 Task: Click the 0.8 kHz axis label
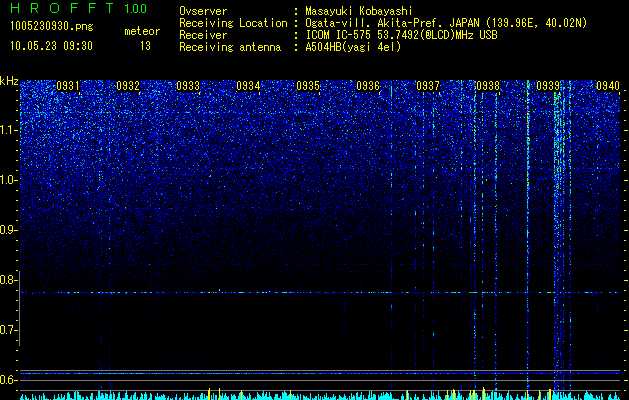[9, 280]
